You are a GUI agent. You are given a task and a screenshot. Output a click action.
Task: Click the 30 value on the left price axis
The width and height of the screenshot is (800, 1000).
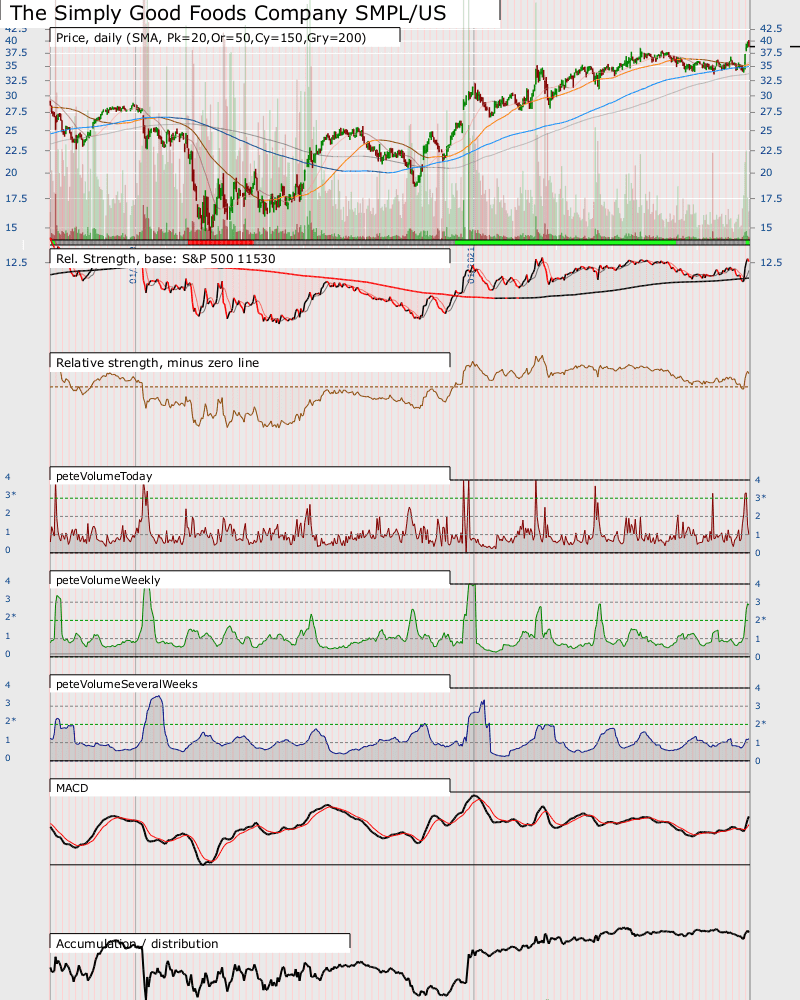11,96
